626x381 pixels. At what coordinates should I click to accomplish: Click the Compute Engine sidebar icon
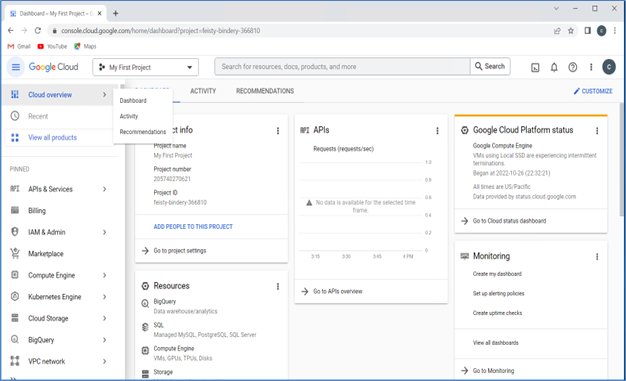point(15,275)
